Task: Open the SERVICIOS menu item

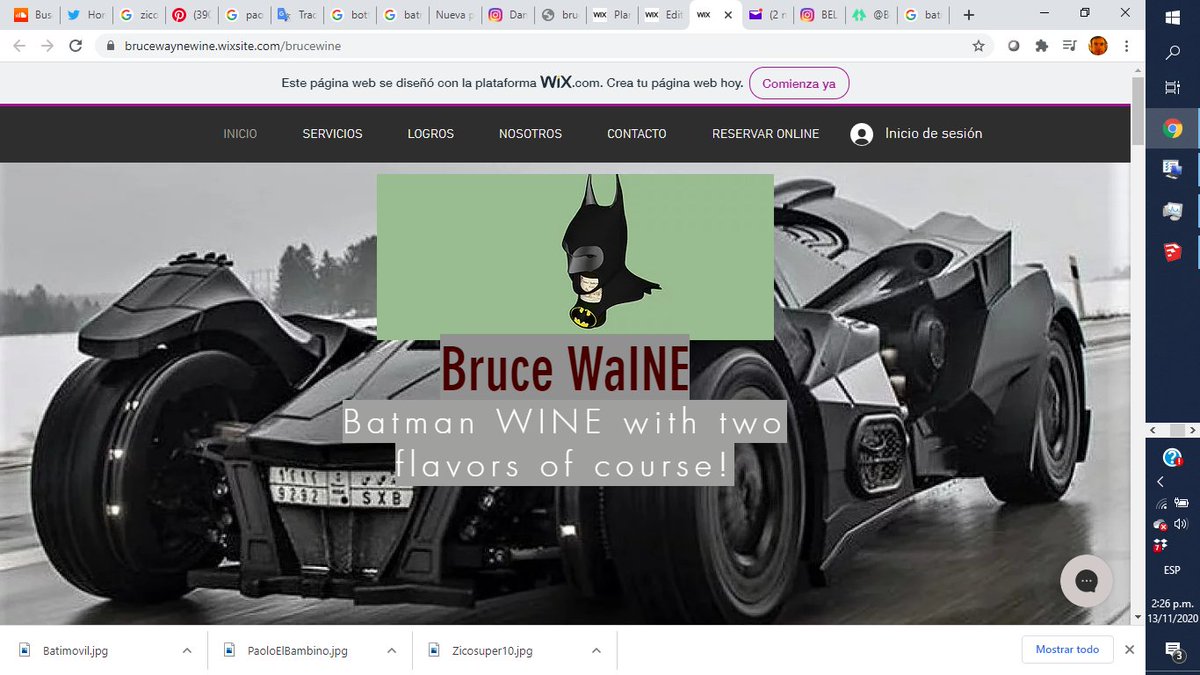Action: pos(333,134)
